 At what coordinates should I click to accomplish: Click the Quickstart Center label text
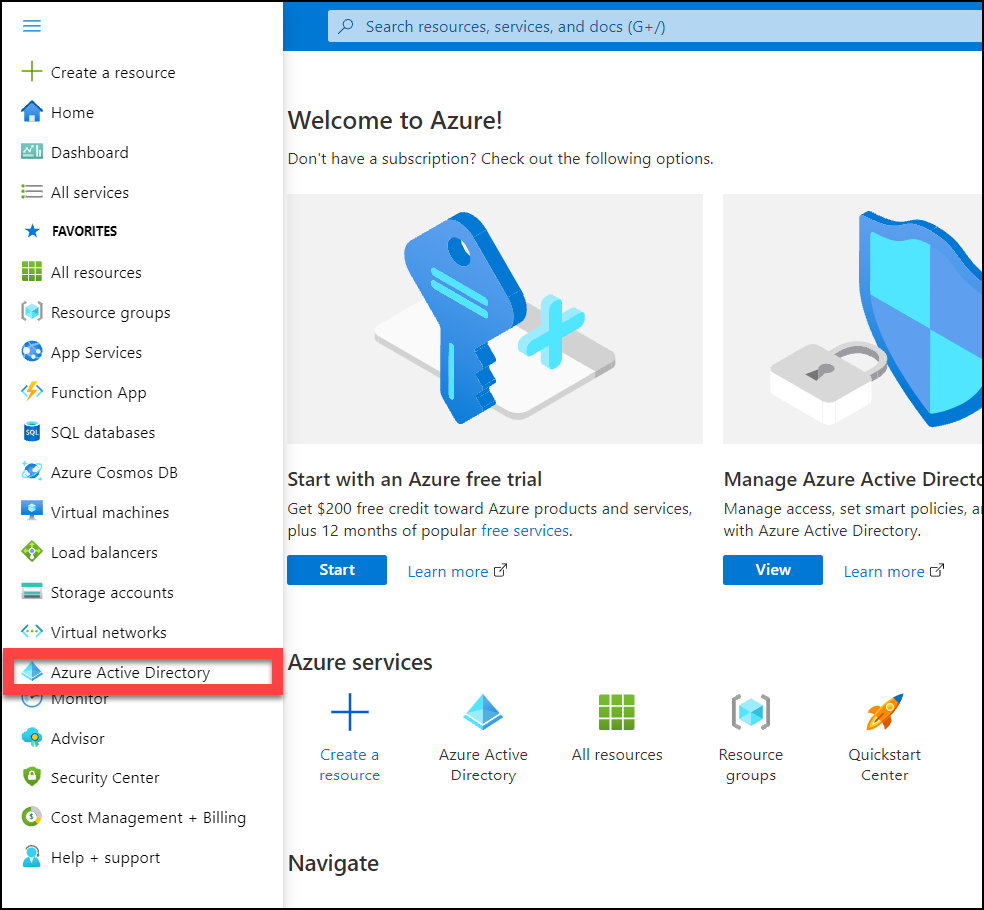pos(884,765)
